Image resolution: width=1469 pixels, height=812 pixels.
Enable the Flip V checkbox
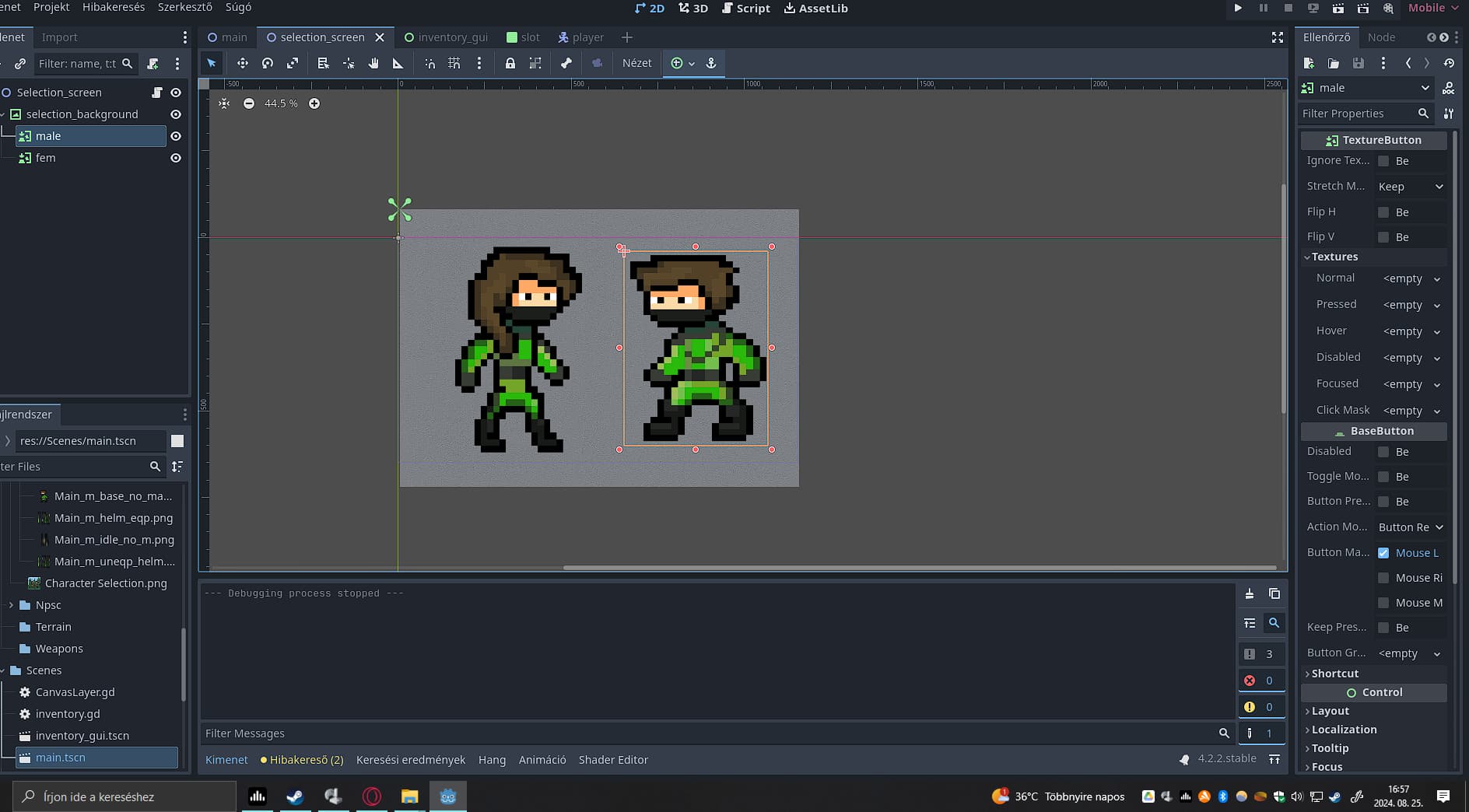click(1383, 237)
